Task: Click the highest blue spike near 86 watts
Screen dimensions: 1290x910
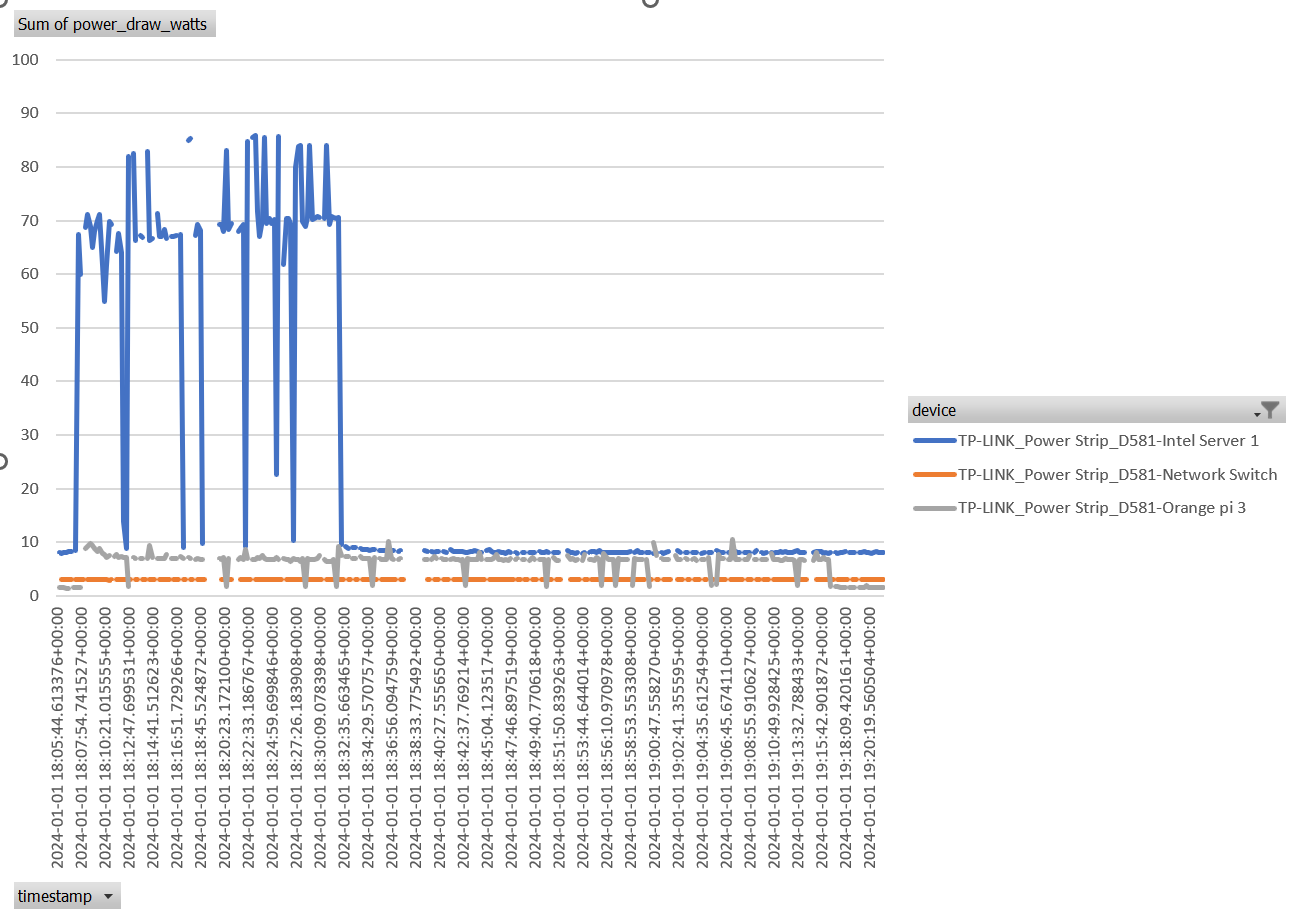Action: 256,135
